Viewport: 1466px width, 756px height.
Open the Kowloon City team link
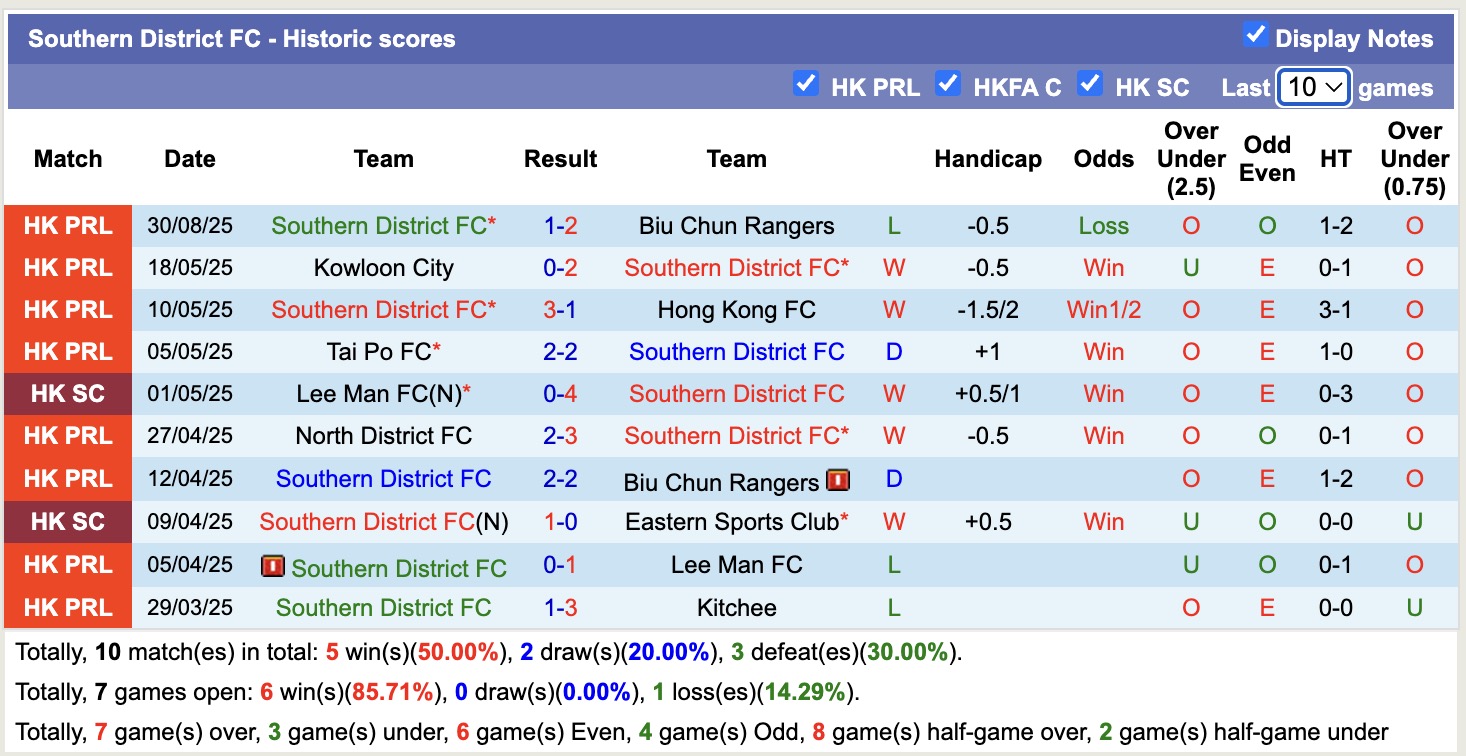pyautogui.click(x=383, y=268)
